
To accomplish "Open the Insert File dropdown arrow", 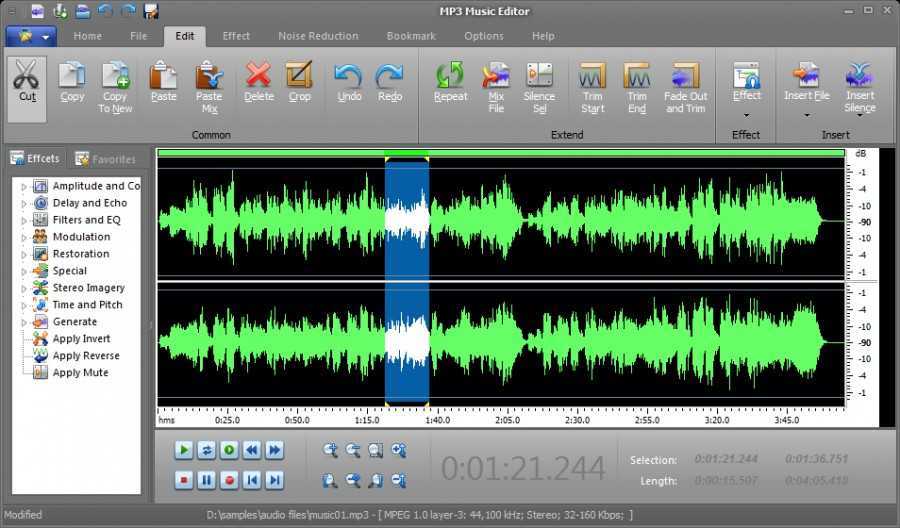I will [x=806, y=115].
